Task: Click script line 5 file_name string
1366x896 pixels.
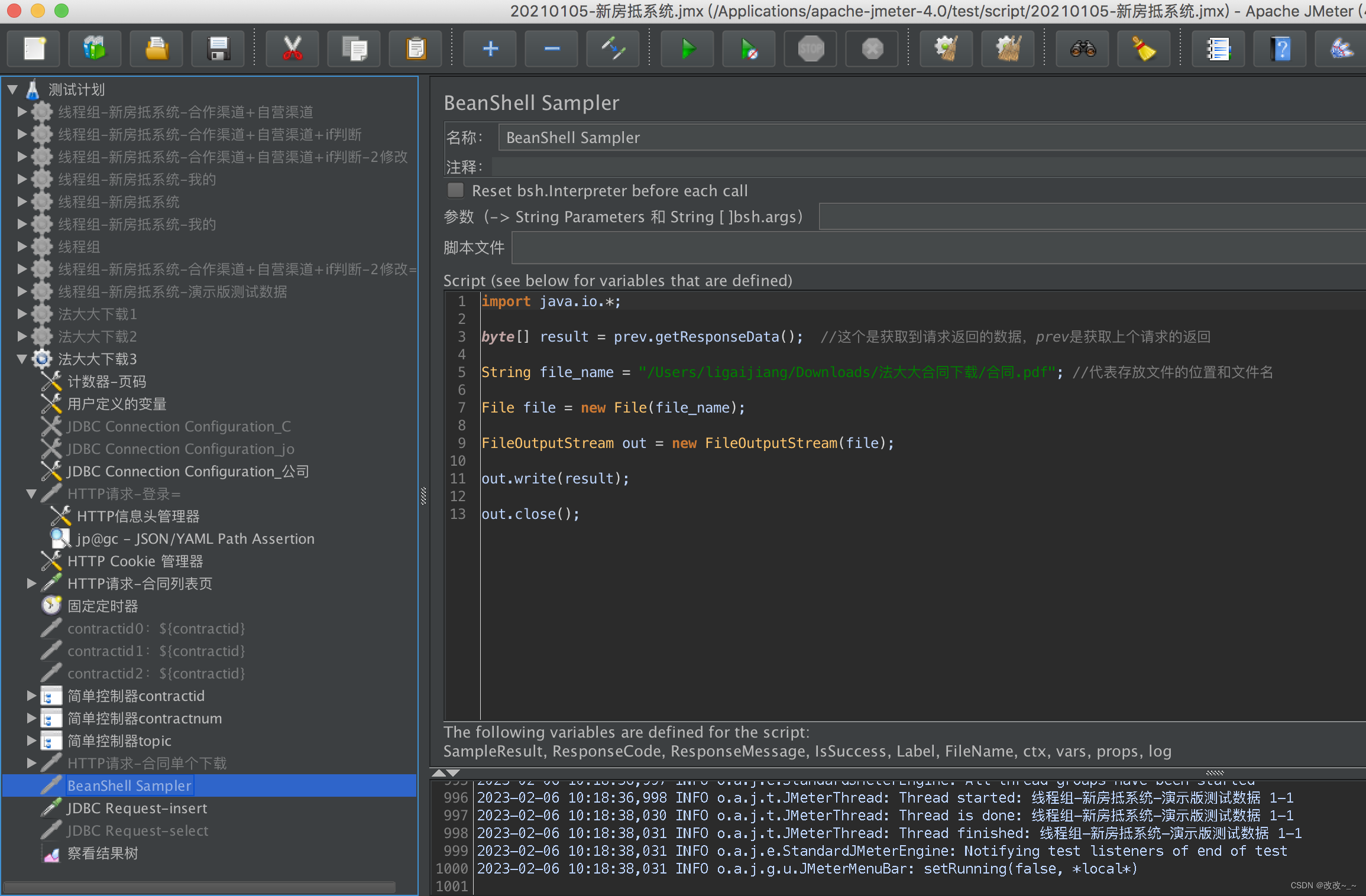Action: point(847,372)
